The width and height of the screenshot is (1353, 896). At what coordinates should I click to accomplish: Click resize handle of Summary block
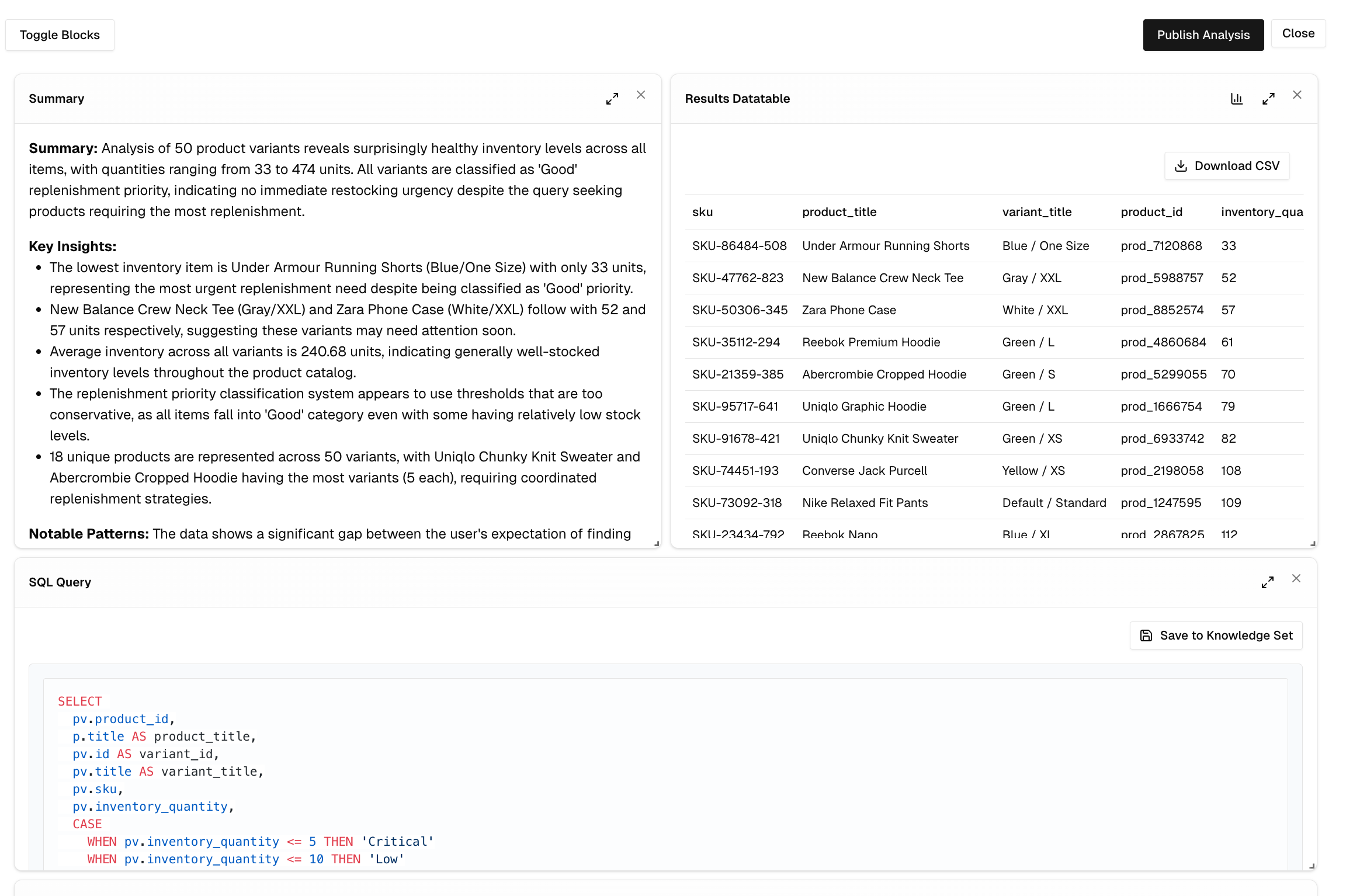pos(657,544)
